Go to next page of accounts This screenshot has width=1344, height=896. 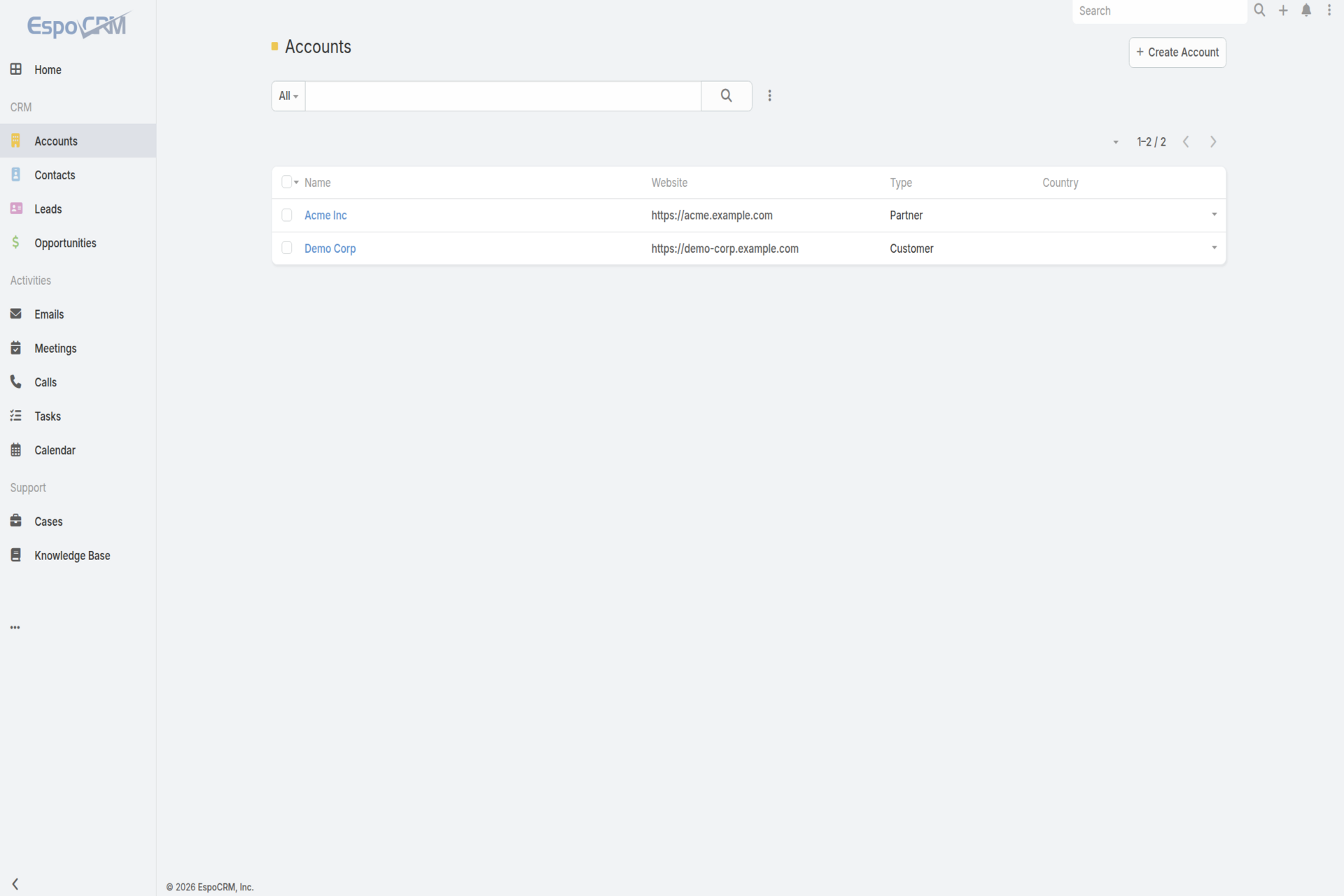[1213, 142]
